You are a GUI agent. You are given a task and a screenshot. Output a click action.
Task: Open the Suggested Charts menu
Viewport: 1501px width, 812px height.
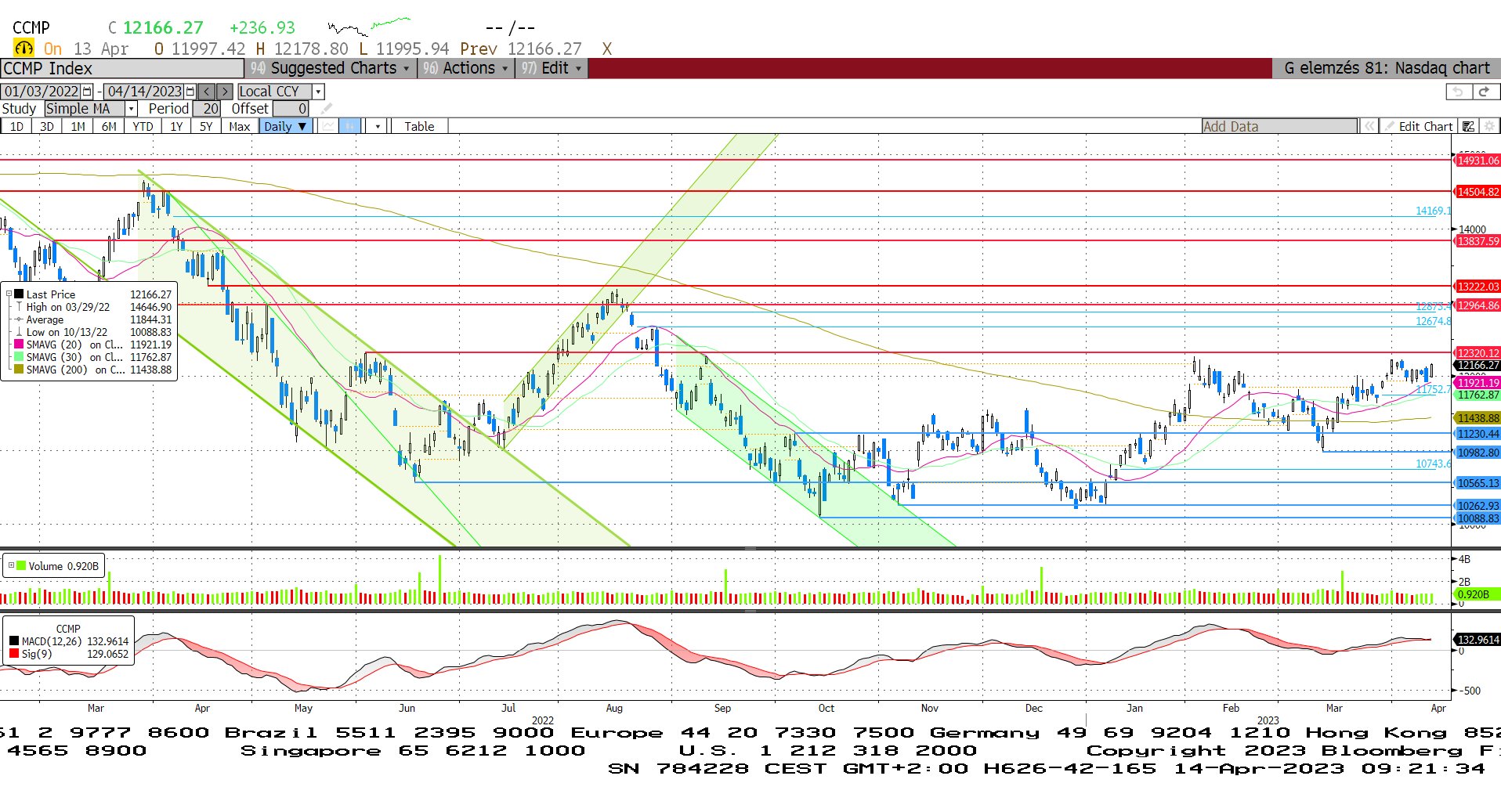click(330, 68)
